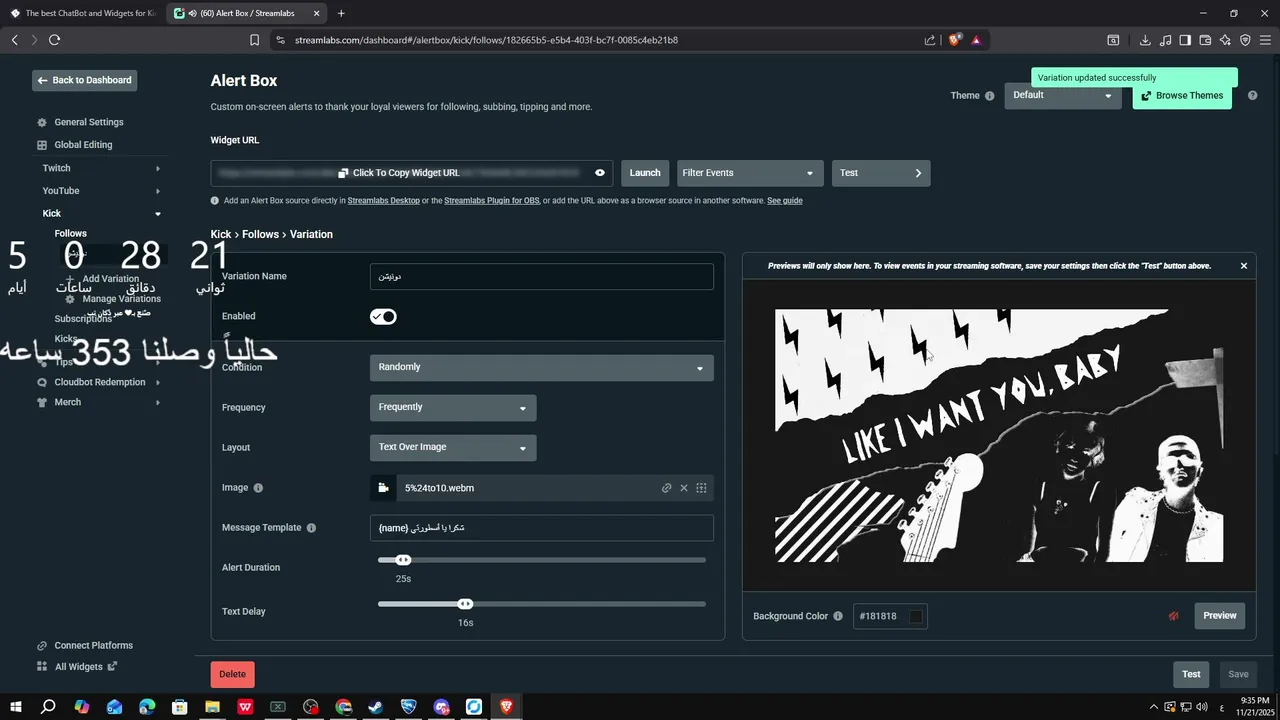
Task: Open the Theme Default dropdown
Action: 1063,96
